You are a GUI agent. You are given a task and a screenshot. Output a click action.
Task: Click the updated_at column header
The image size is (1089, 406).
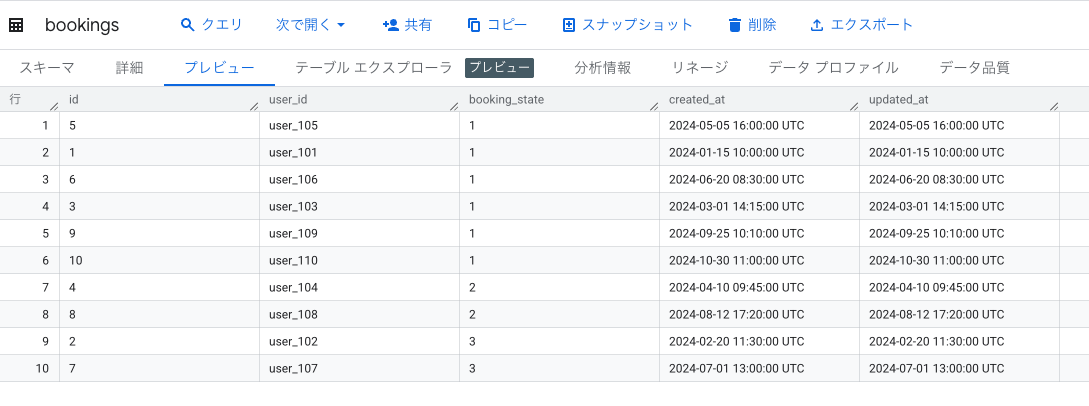pos(960,99)
